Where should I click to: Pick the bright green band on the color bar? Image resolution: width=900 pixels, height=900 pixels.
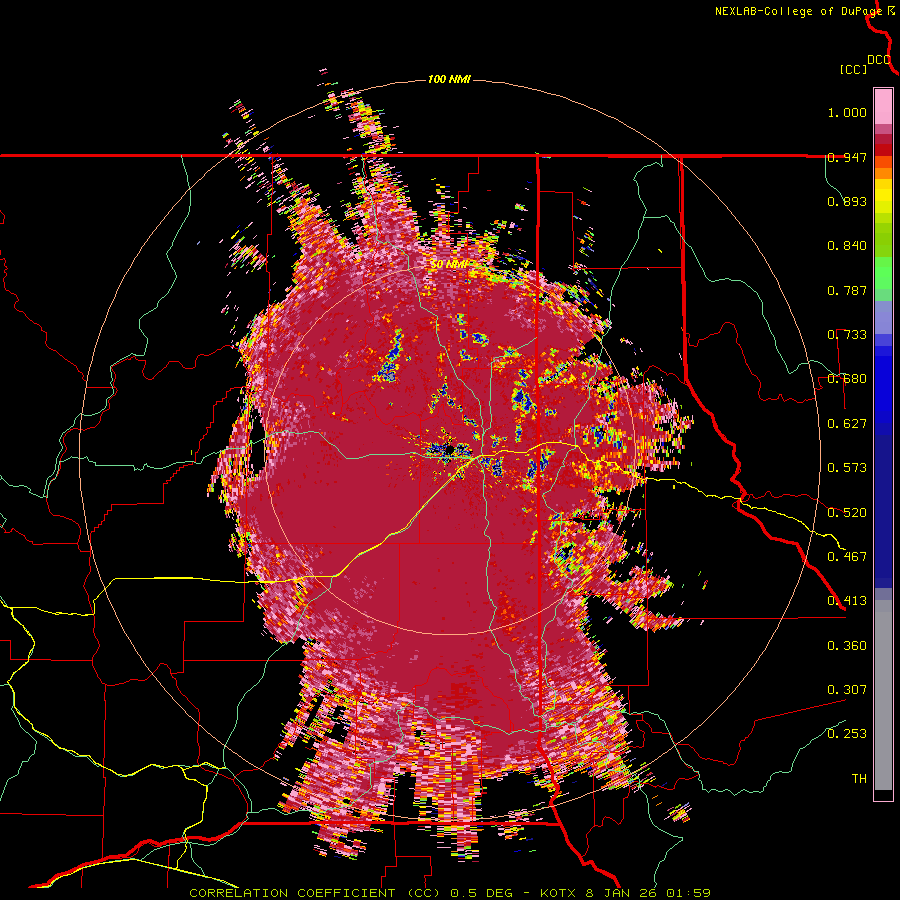(x=883, y=273)
